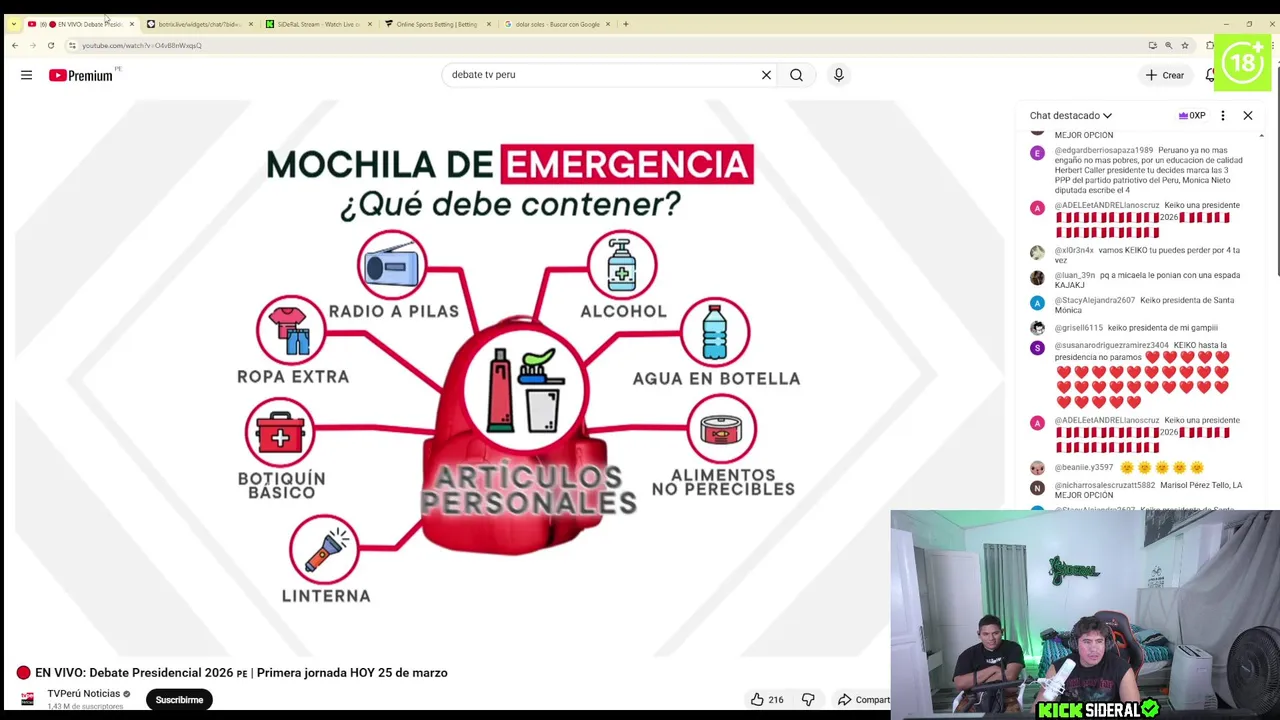
Task: Reload the current page
Action: [x=53, y=45]
